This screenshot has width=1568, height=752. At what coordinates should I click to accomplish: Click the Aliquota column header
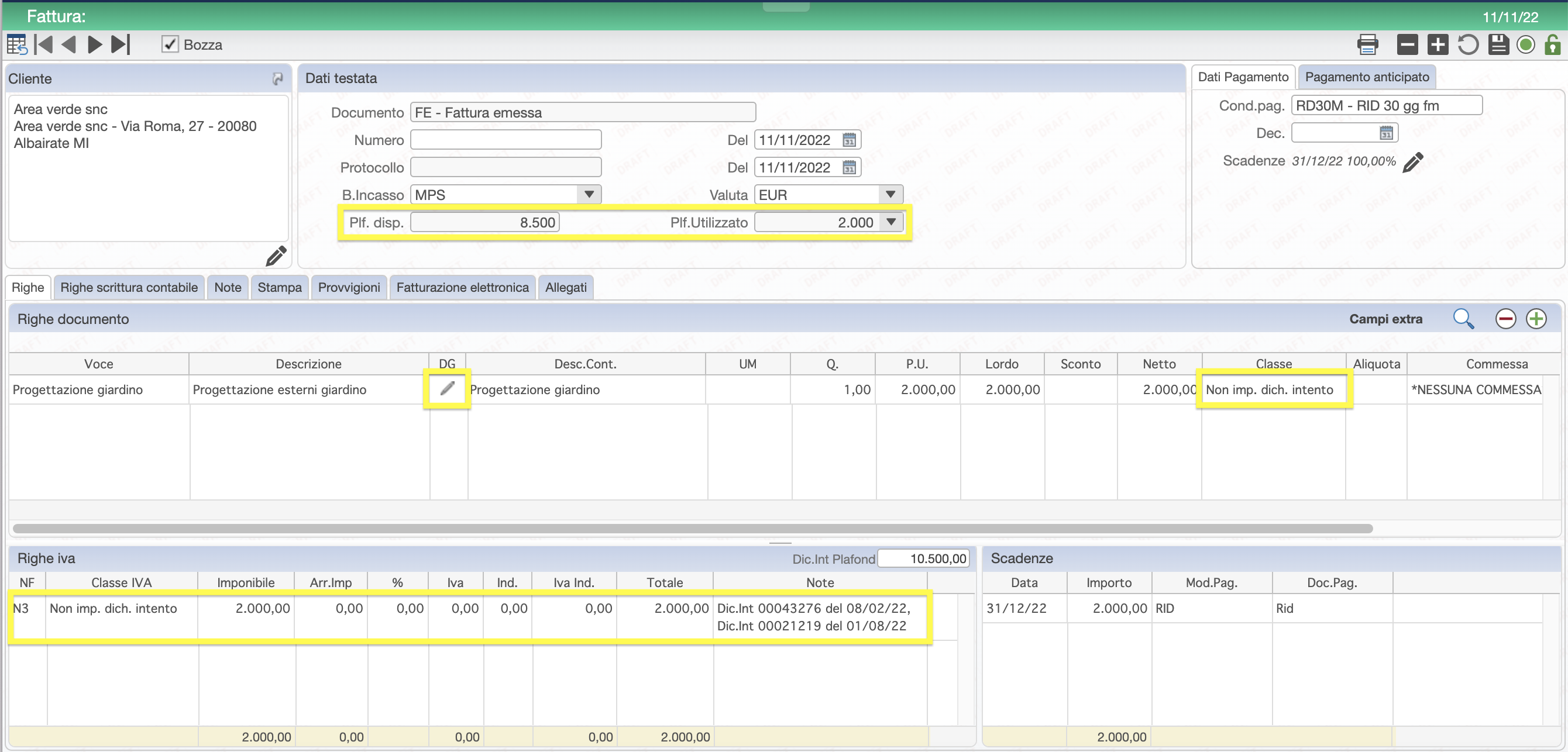1376,364
